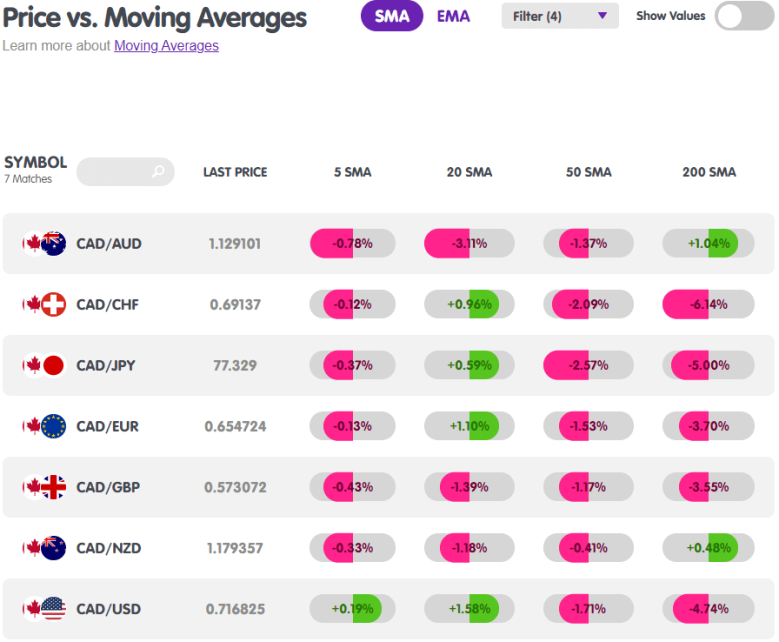Open the Moving Averages link
The image size is (779, 642).
click(166, 46)
